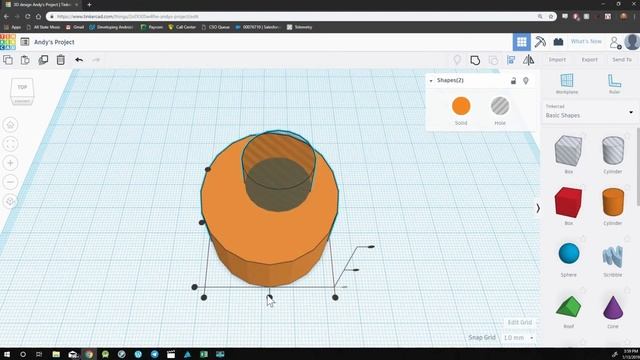Select the Workplane tool

(567, 83)
